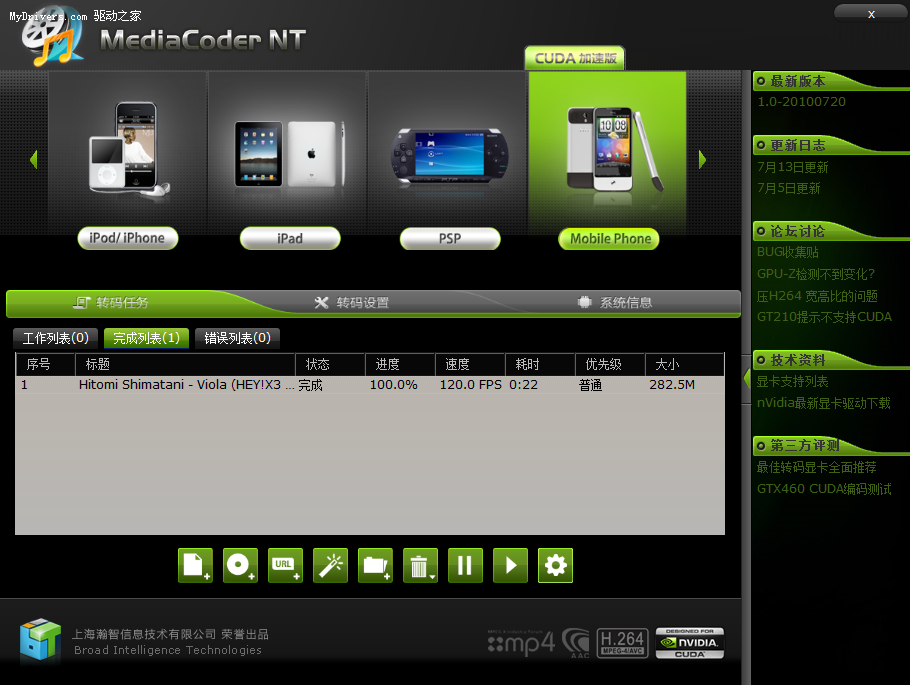Screen dimensions: 910x685
Task: Open the nVidia最新显卡驱动下载 link
Action: coord(824,403)
